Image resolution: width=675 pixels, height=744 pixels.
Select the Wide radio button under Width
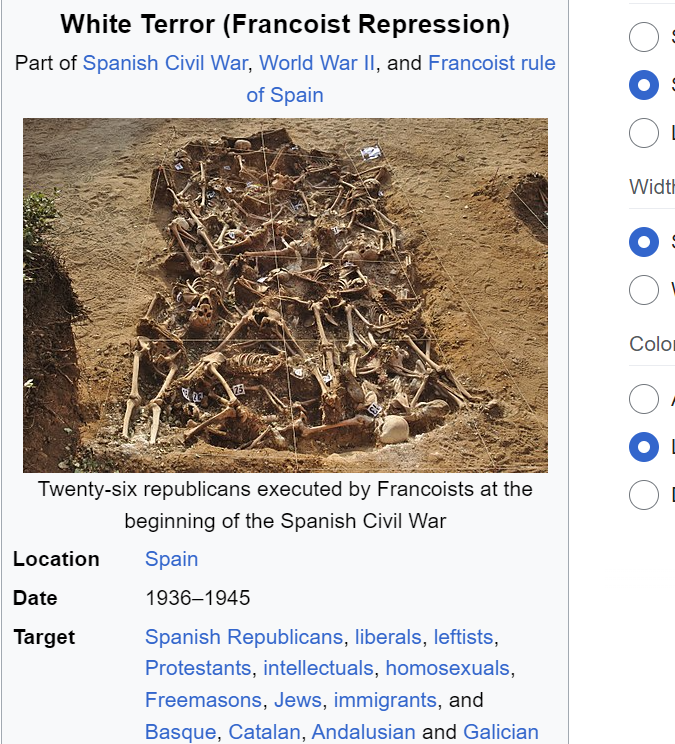click(644, 290)
